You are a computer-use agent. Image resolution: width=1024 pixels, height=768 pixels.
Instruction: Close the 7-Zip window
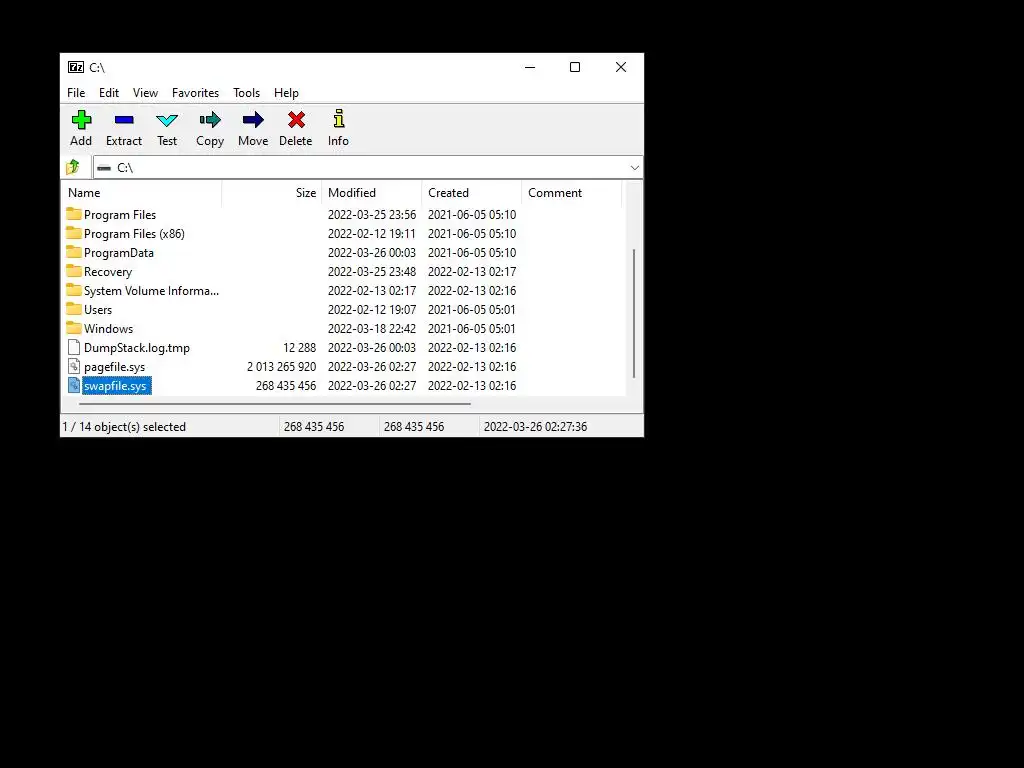[x=620, y=67]
